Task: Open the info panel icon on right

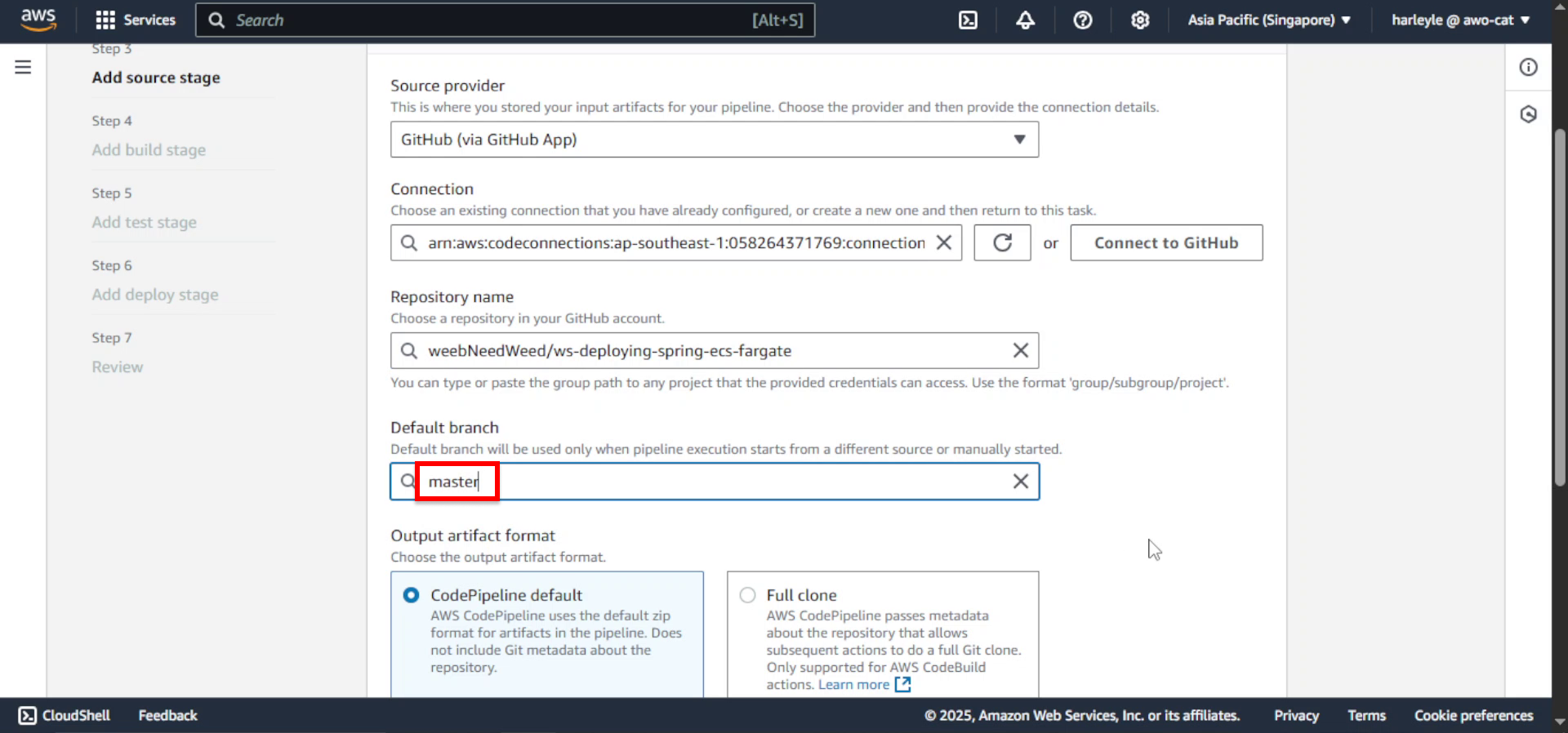Action: coord(1528,67)
